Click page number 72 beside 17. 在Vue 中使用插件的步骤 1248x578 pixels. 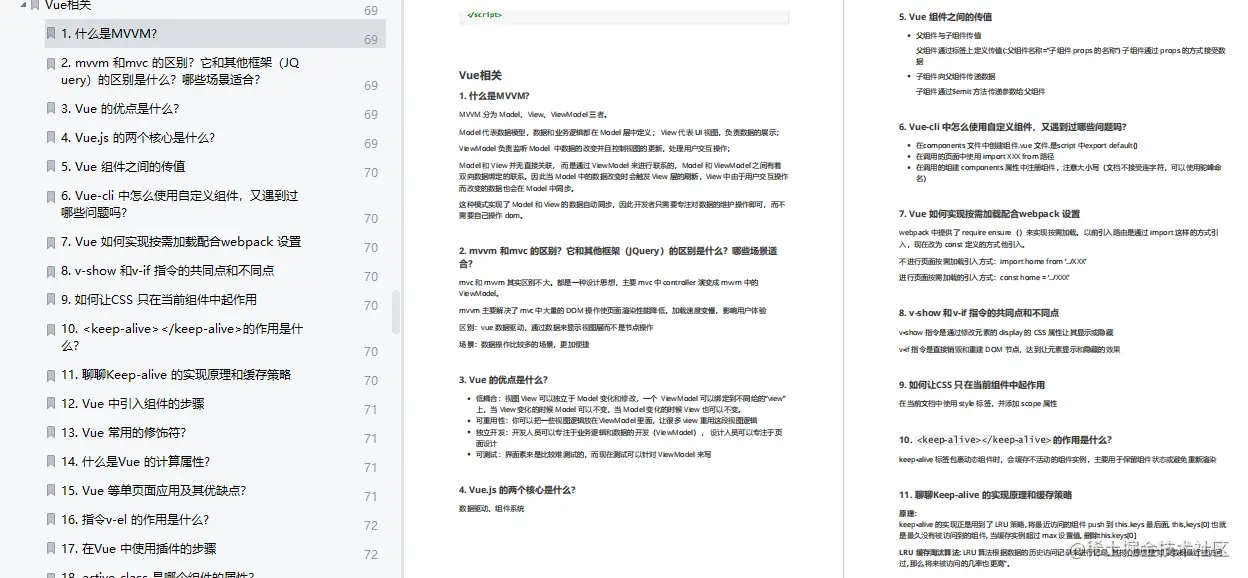pyautogui.click(x=371, y=555)
